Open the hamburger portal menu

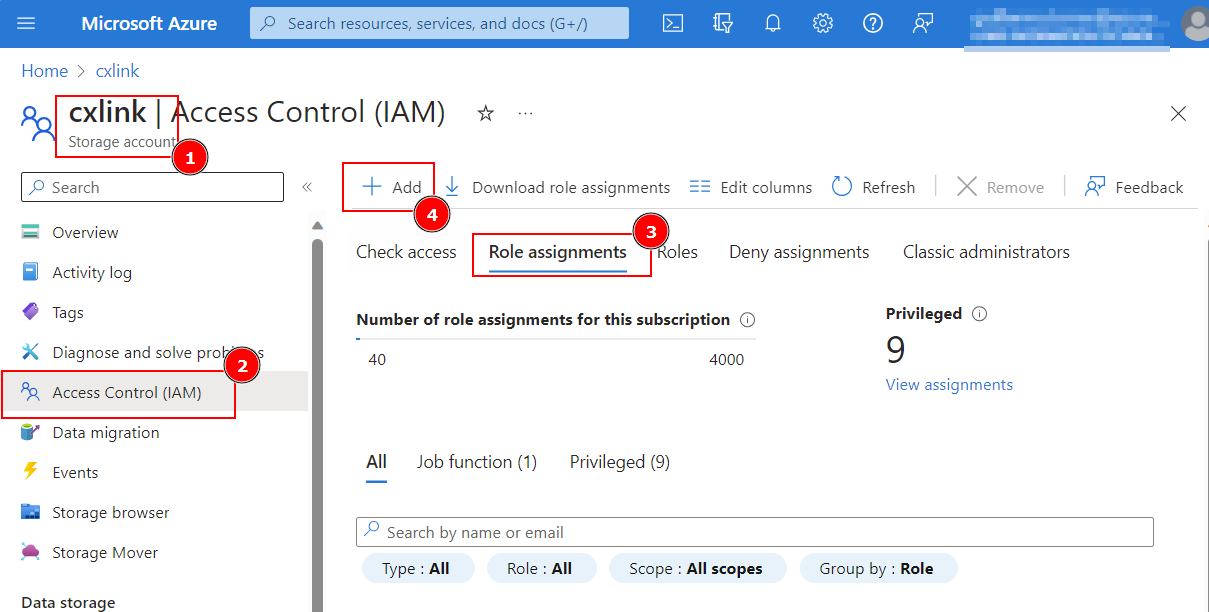tap(27, 23)
